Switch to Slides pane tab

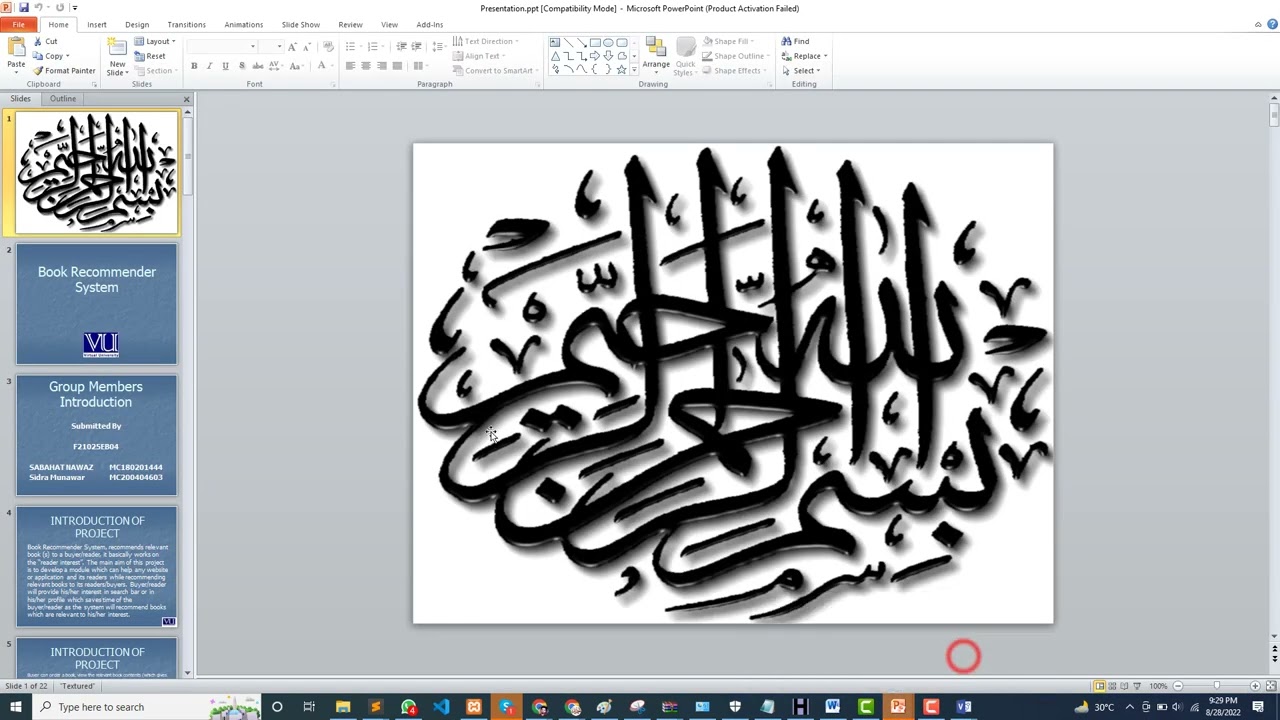pos(21,99)
